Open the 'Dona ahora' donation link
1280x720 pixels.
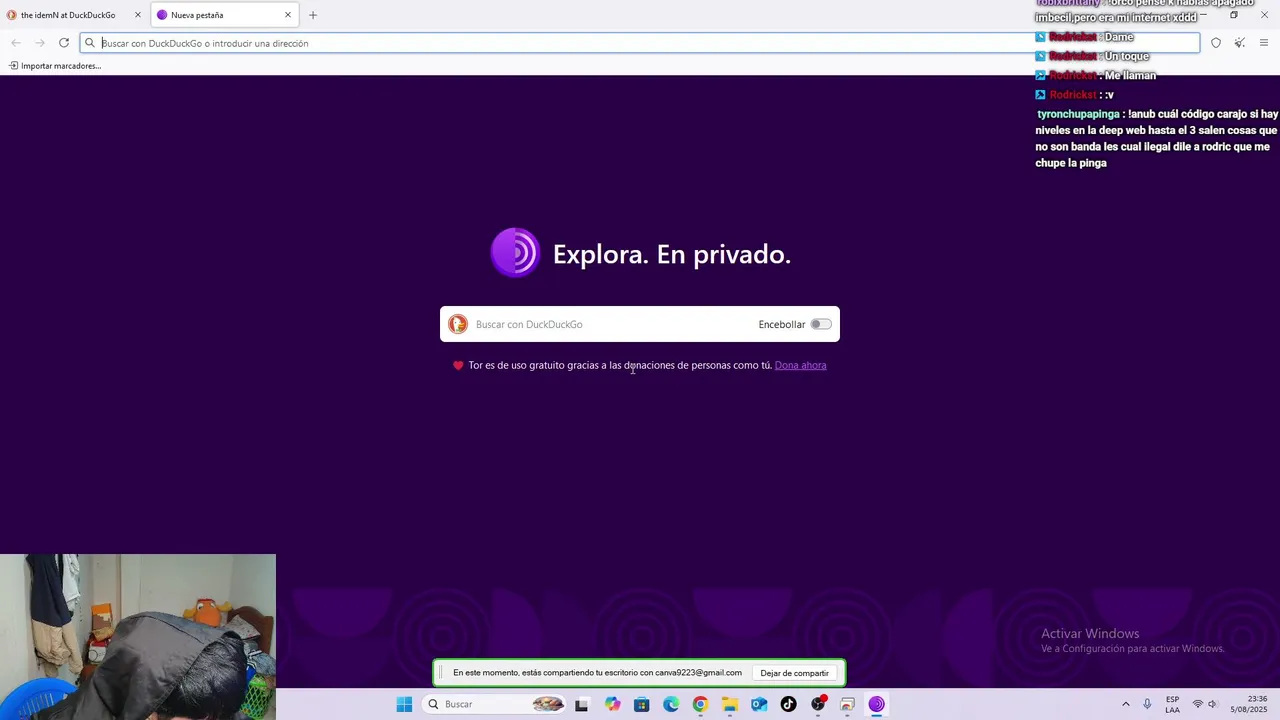(x=800, y=365)
